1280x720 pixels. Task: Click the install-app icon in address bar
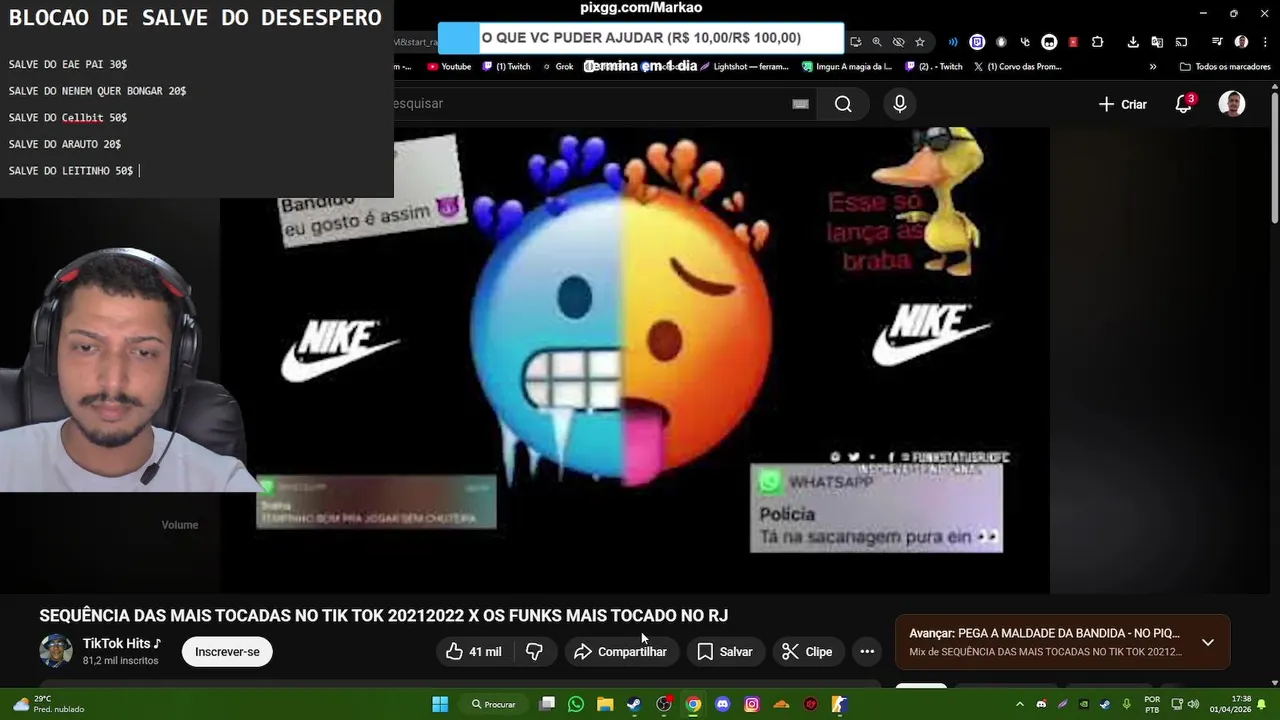[x=855, y=42]
